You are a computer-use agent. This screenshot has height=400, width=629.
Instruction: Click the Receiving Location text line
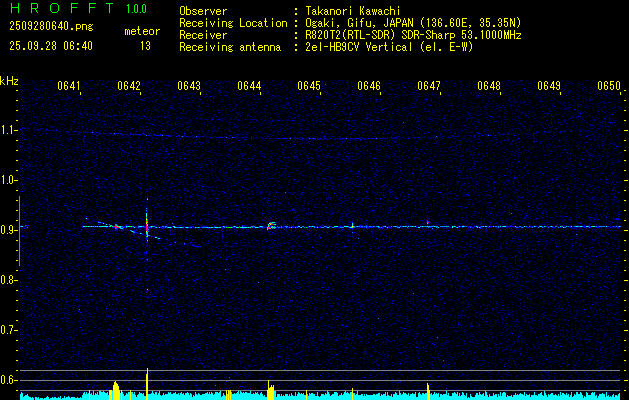350,23
